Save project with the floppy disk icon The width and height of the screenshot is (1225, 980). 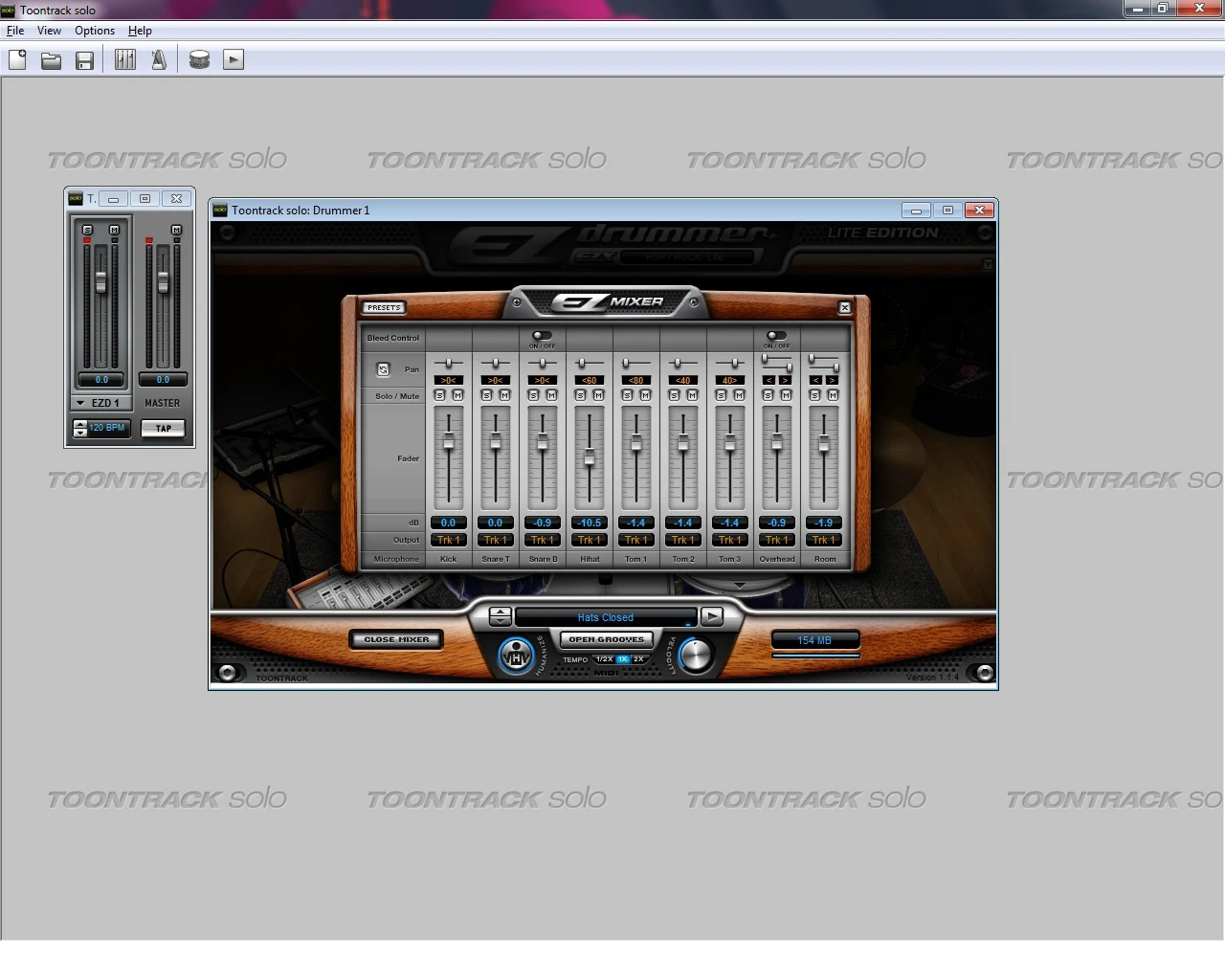pyautogui.click(x=84, y=60)
